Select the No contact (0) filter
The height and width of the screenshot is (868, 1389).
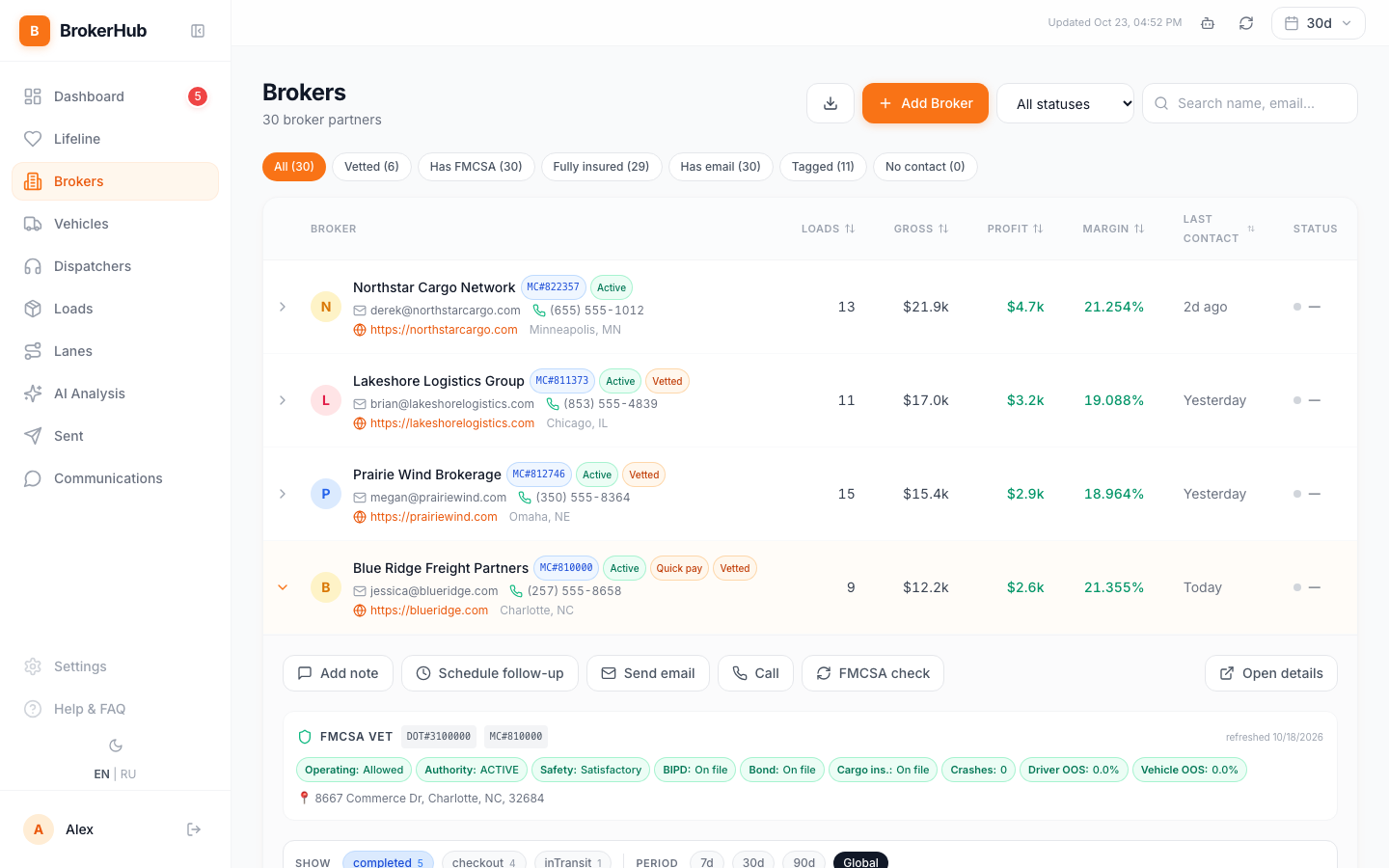[925, 167]
